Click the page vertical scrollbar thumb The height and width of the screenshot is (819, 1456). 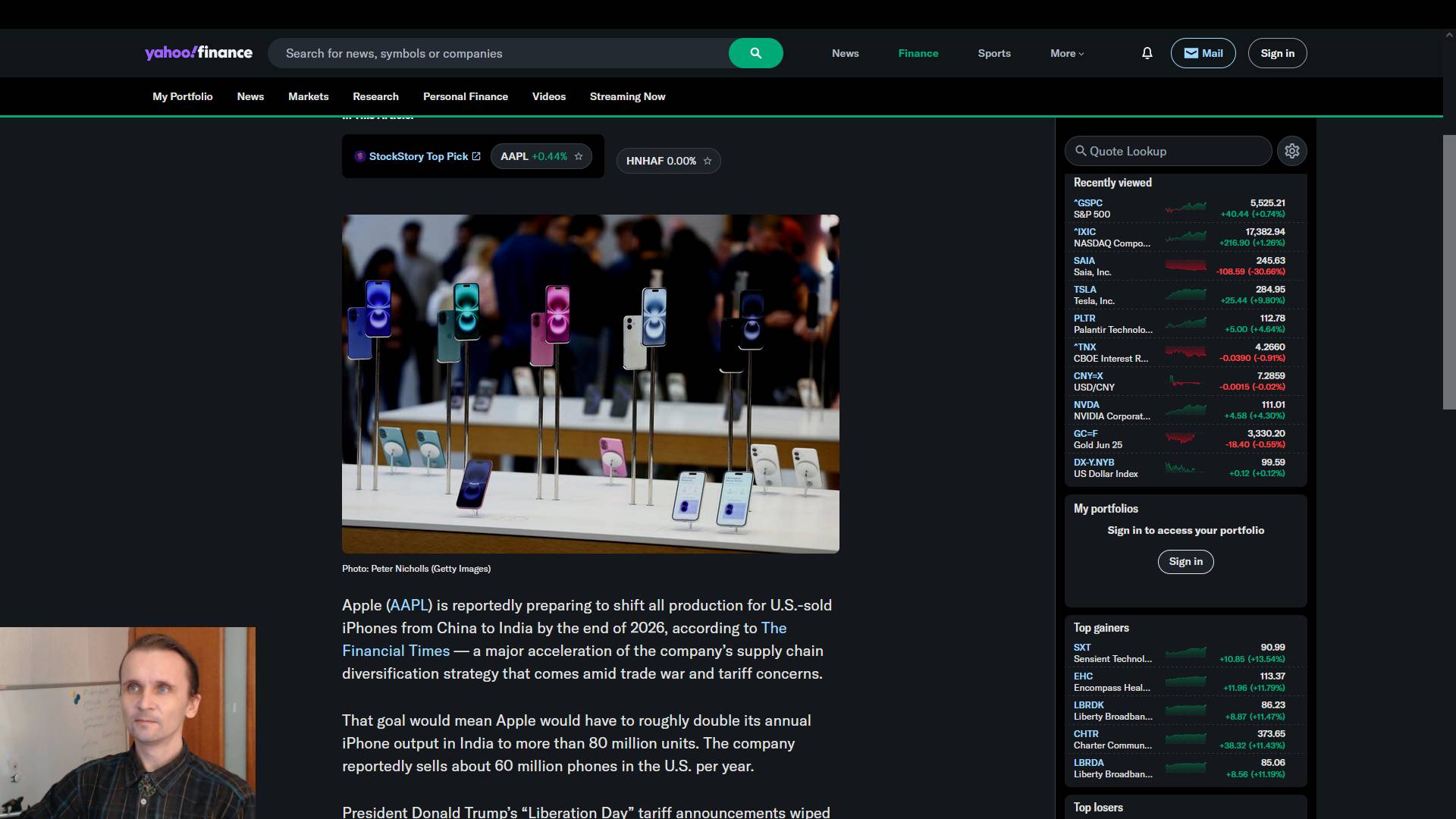tap(1448, 273)
